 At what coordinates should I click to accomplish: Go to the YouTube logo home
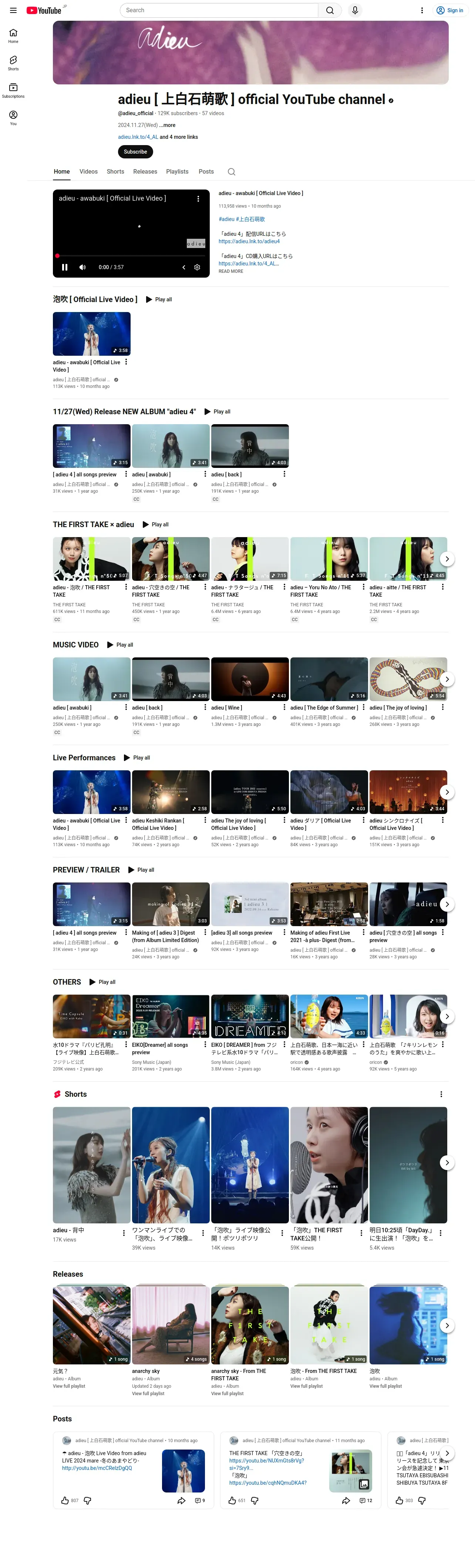click(x=44, y=10)
